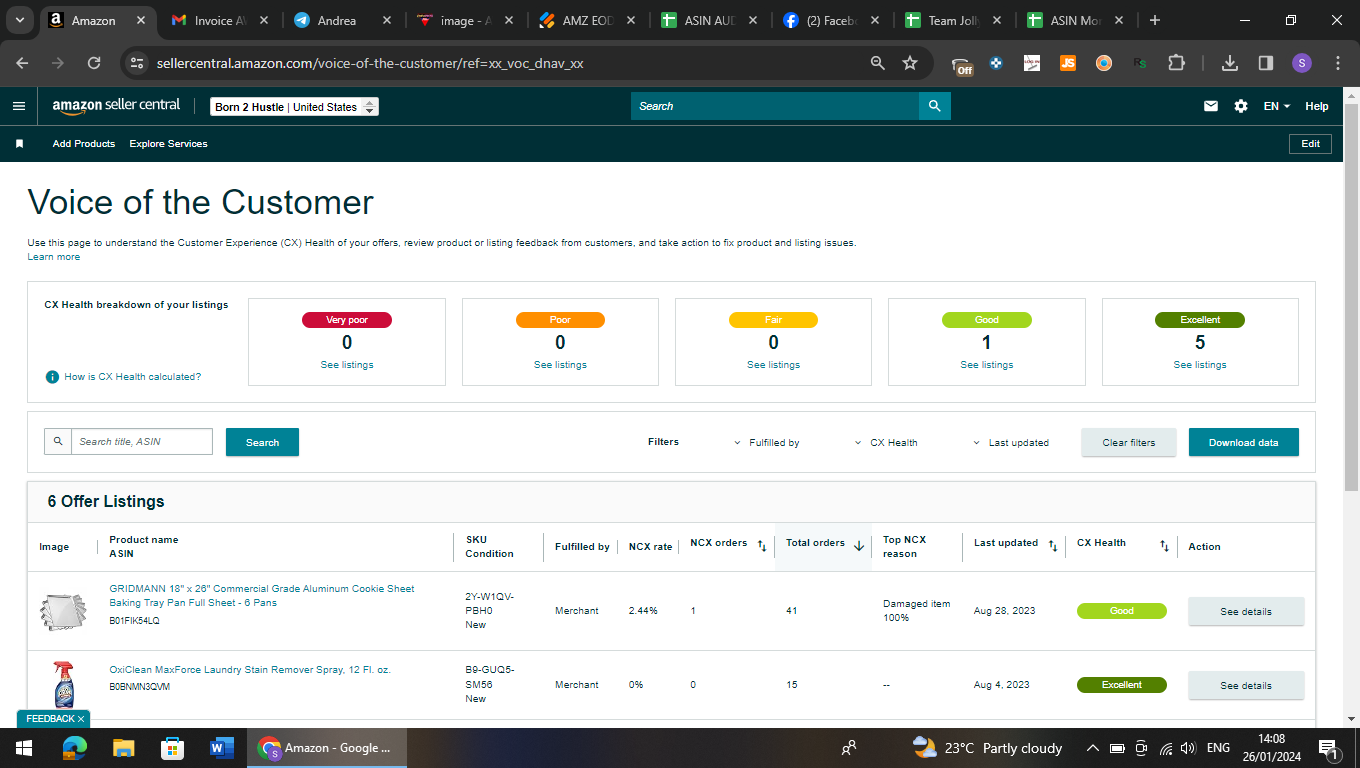Click the Edit button in the navigation bar
Screen dimensions: 1360x768
click(x=1310, y=144)
